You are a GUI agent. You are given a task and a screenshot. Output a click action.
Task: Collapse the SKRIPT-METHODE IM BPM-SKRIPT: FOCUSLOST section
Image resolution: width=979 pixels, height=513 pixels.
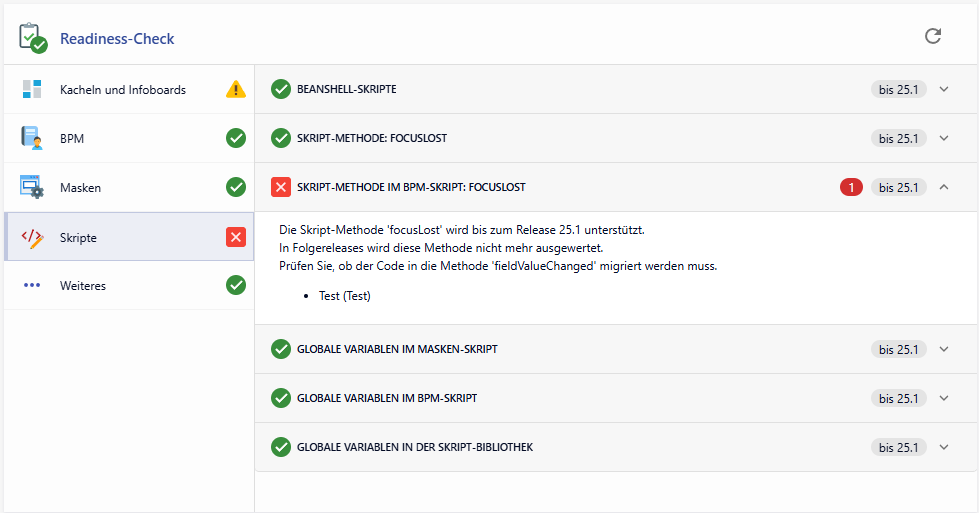click(943, 187)
